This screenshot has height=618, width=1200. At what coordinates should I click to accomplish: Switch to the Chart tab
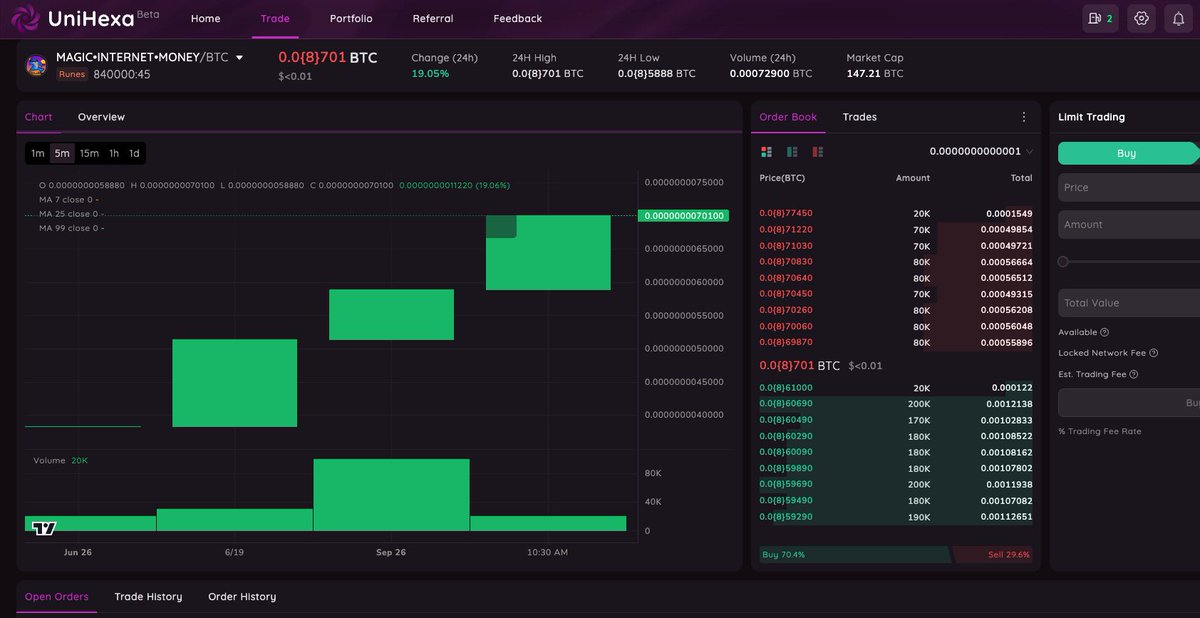(x=39, y=117)
